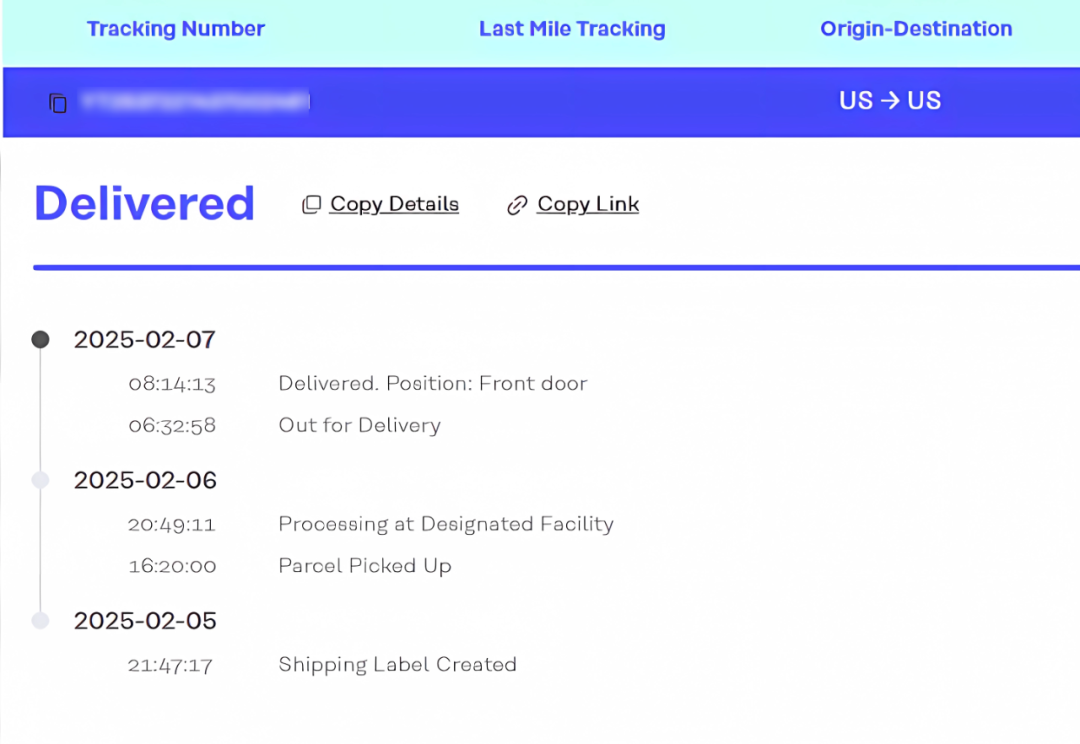Image resolution: width=1080 pixels, height=744 pixels.
Task: Select the Out for Delivery event
Action: (359, 426)
